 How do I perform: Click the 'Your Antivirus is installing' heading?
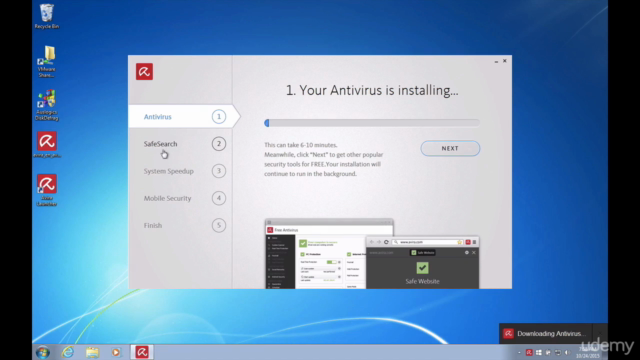372,90
